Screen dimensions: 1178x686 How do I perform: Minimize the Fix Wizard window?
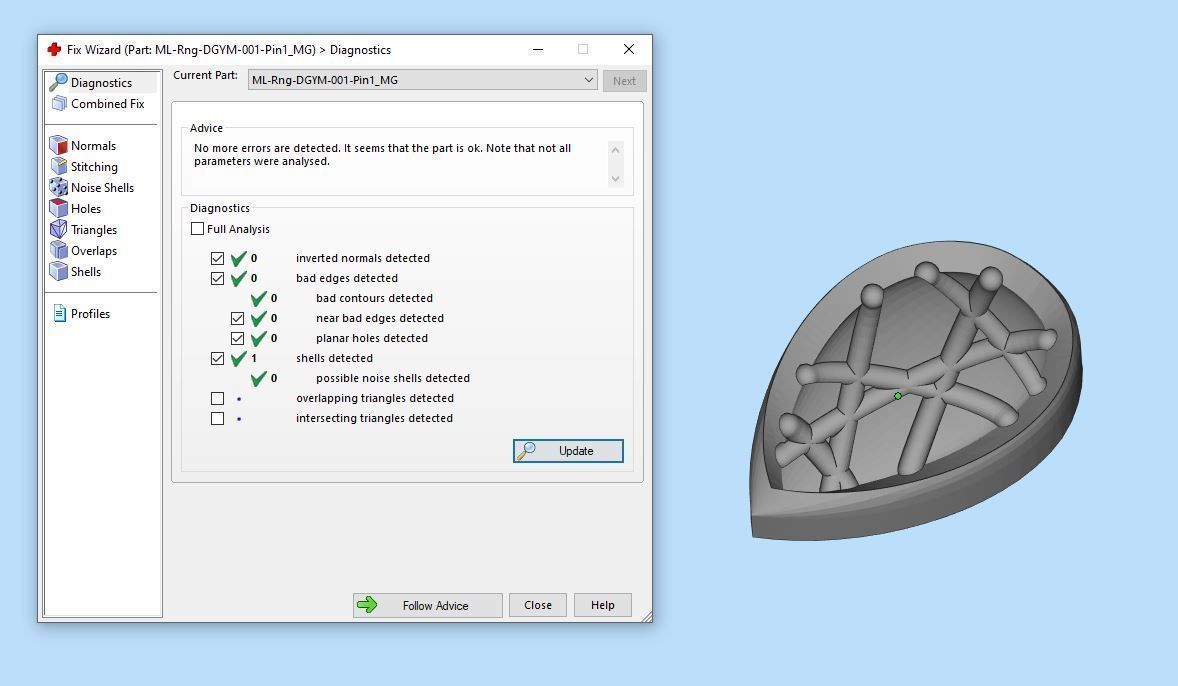pyautogui.click(x=538, y=50)
